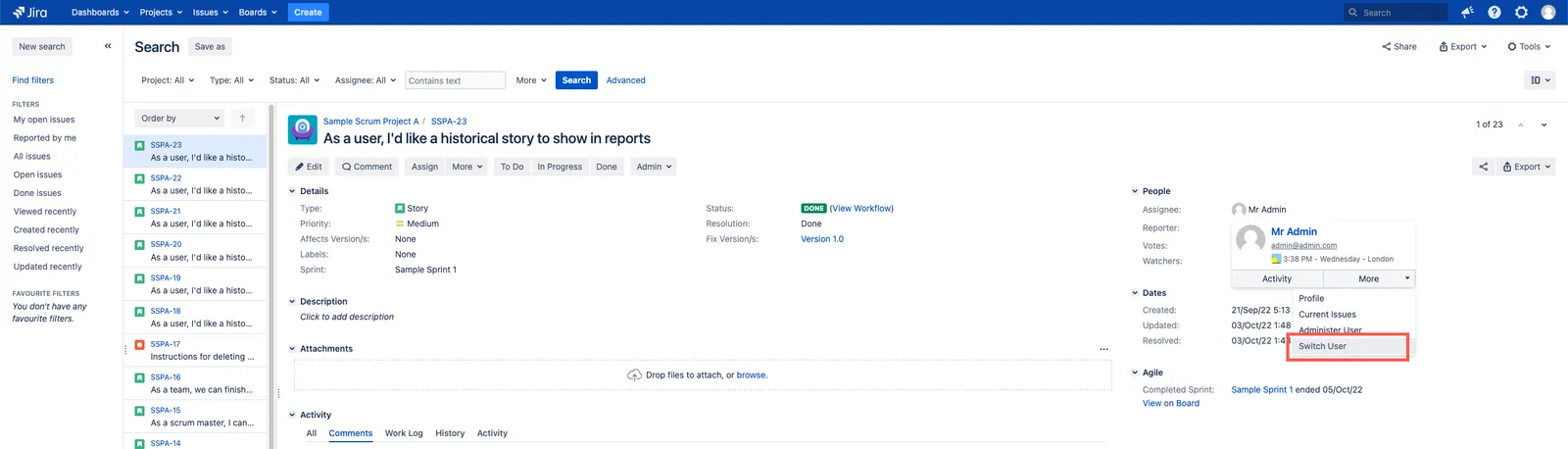Click the blue Create button
This screenshot has width=1568, height=449.
tap(308, 12)
